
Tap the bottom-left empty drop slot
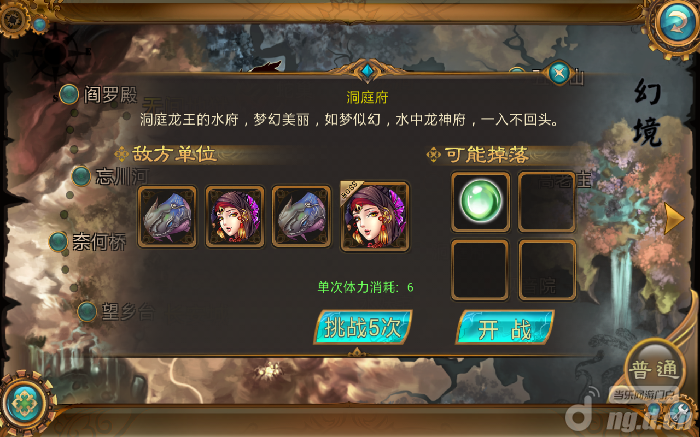point(480,270)
